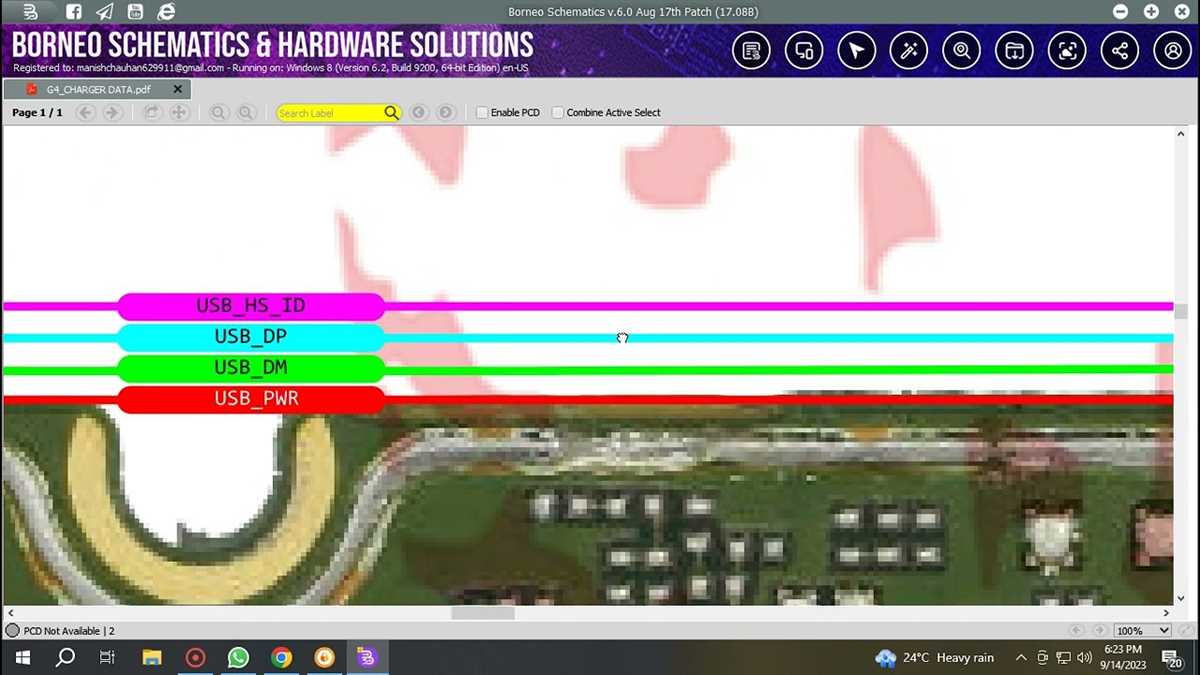1200x675 pixels.
Task: Open Task View on the taskbar
Action: tap(108, 657)
